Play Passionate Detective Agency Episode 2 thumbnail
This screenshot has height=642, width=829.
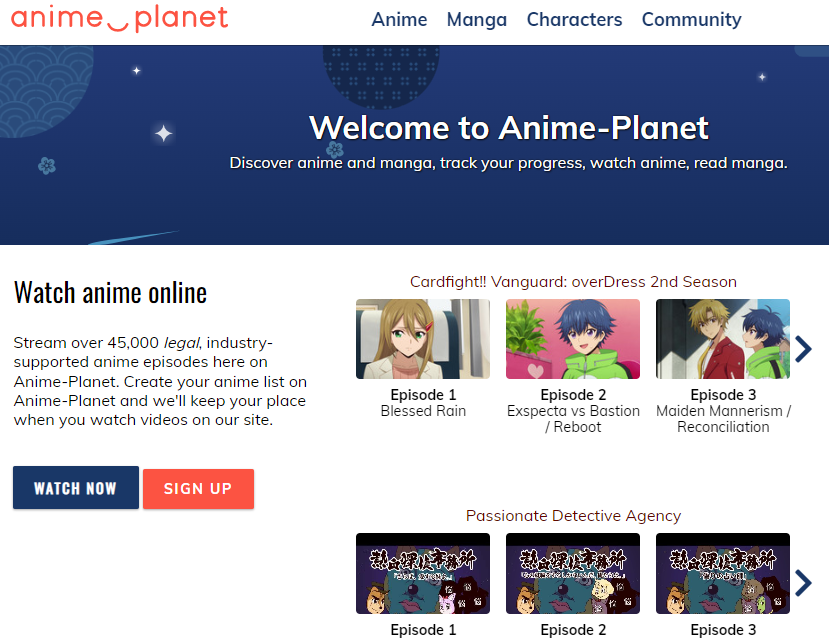click(x=573, y=573)
